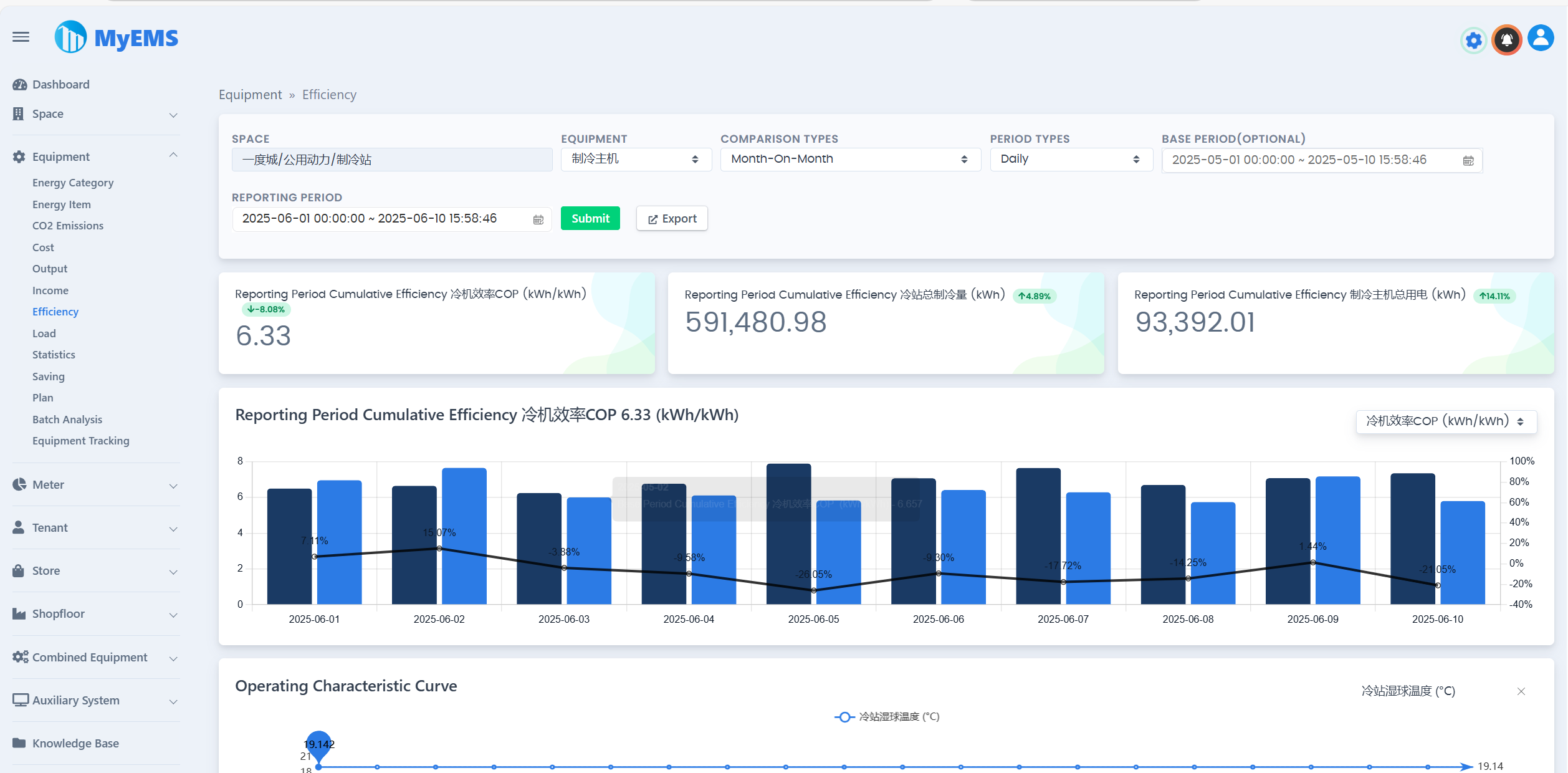Viewport: 1568px width, 773px height.
Task: Open the Load menu item
Action: [x=44, y=334]
